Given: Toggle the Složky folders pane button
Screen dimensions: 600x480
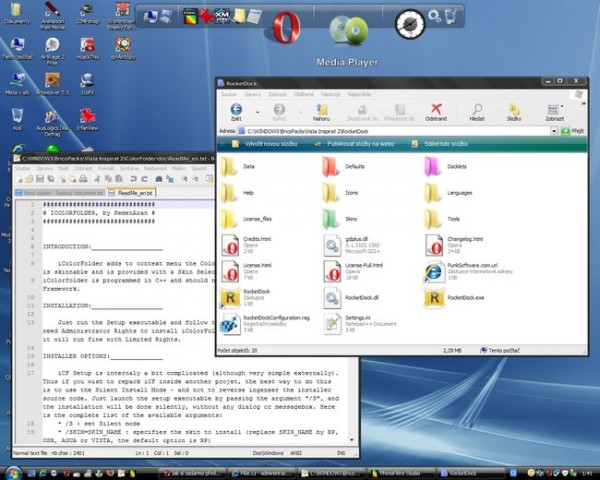Looking at the screenshot, I should tap(514, 113).
